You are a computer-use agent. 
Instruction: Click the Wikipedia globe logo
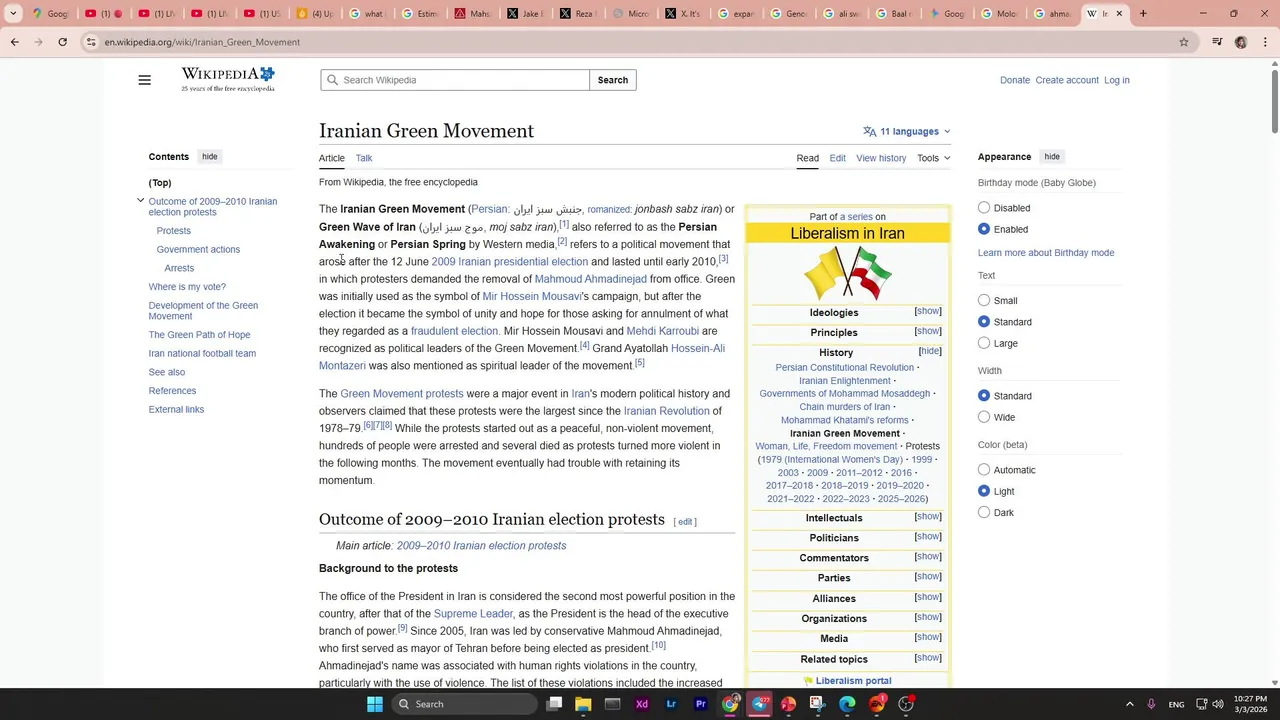[228, 79]
